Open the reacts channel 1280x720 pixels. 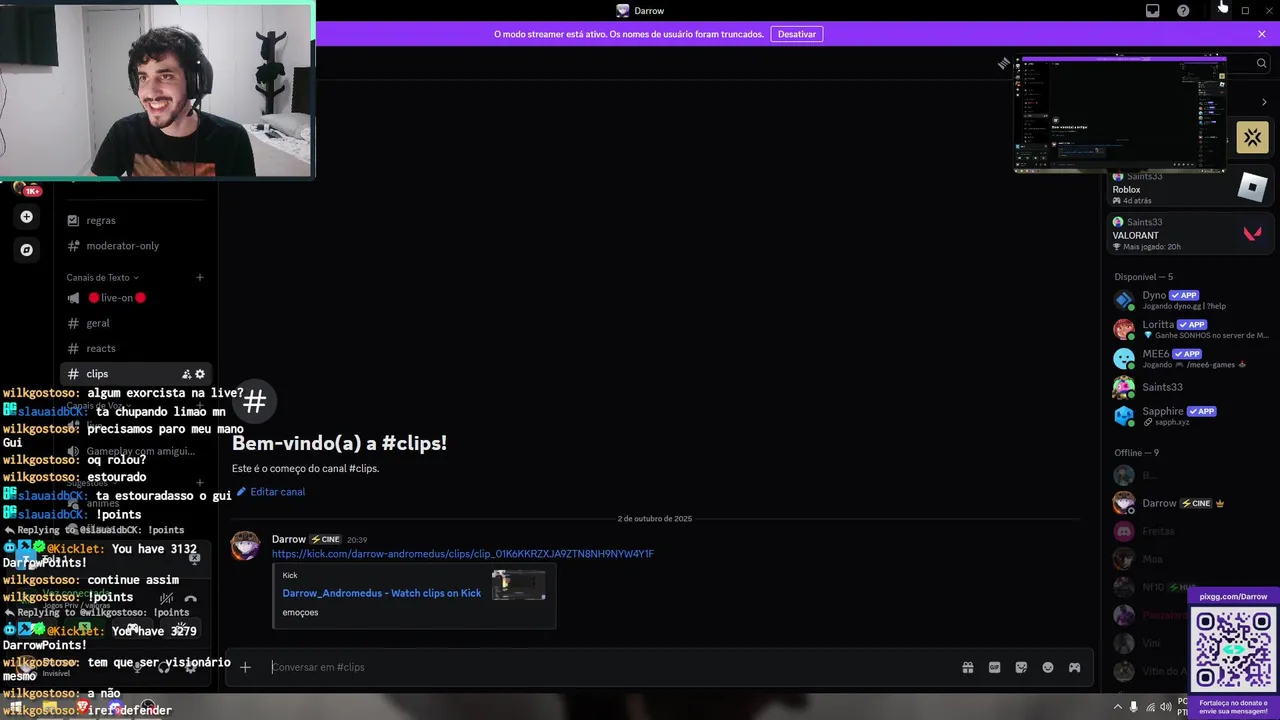[x=135, y=348]
